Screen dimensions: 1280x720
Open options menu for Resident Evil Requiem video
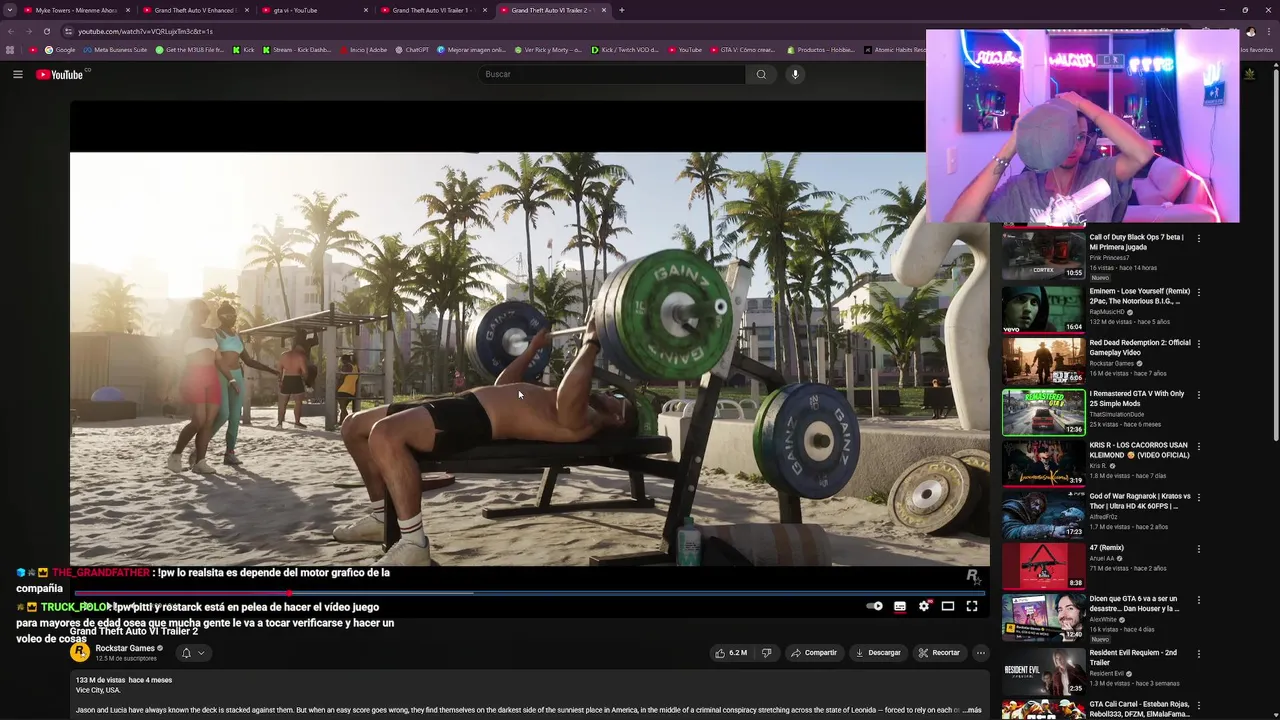point(1198,653)
